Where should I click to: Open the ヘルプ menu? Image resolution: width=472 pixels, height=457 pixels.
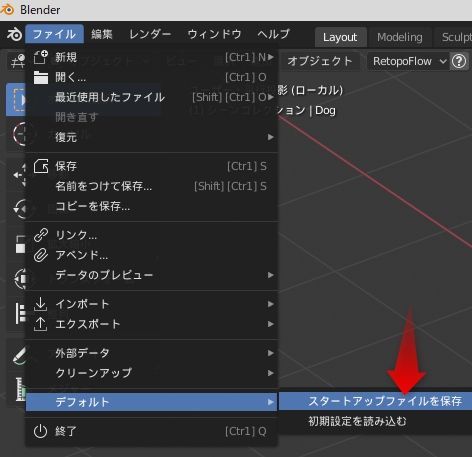[x=274, y=34]
